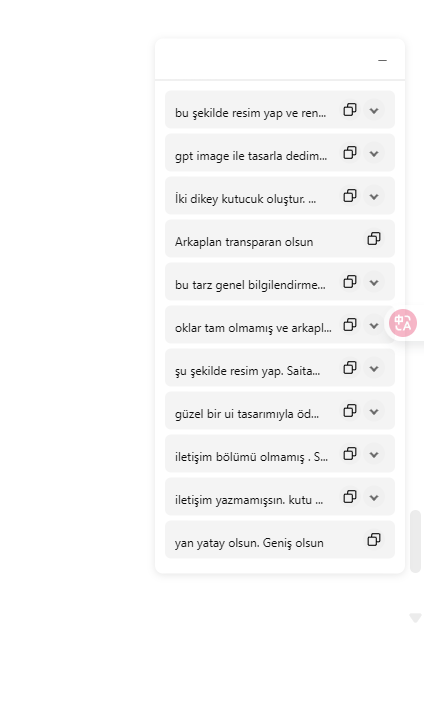
Task: Expand the 'gpt image ile tasarla' entry
Action: (x=374, y=153)
